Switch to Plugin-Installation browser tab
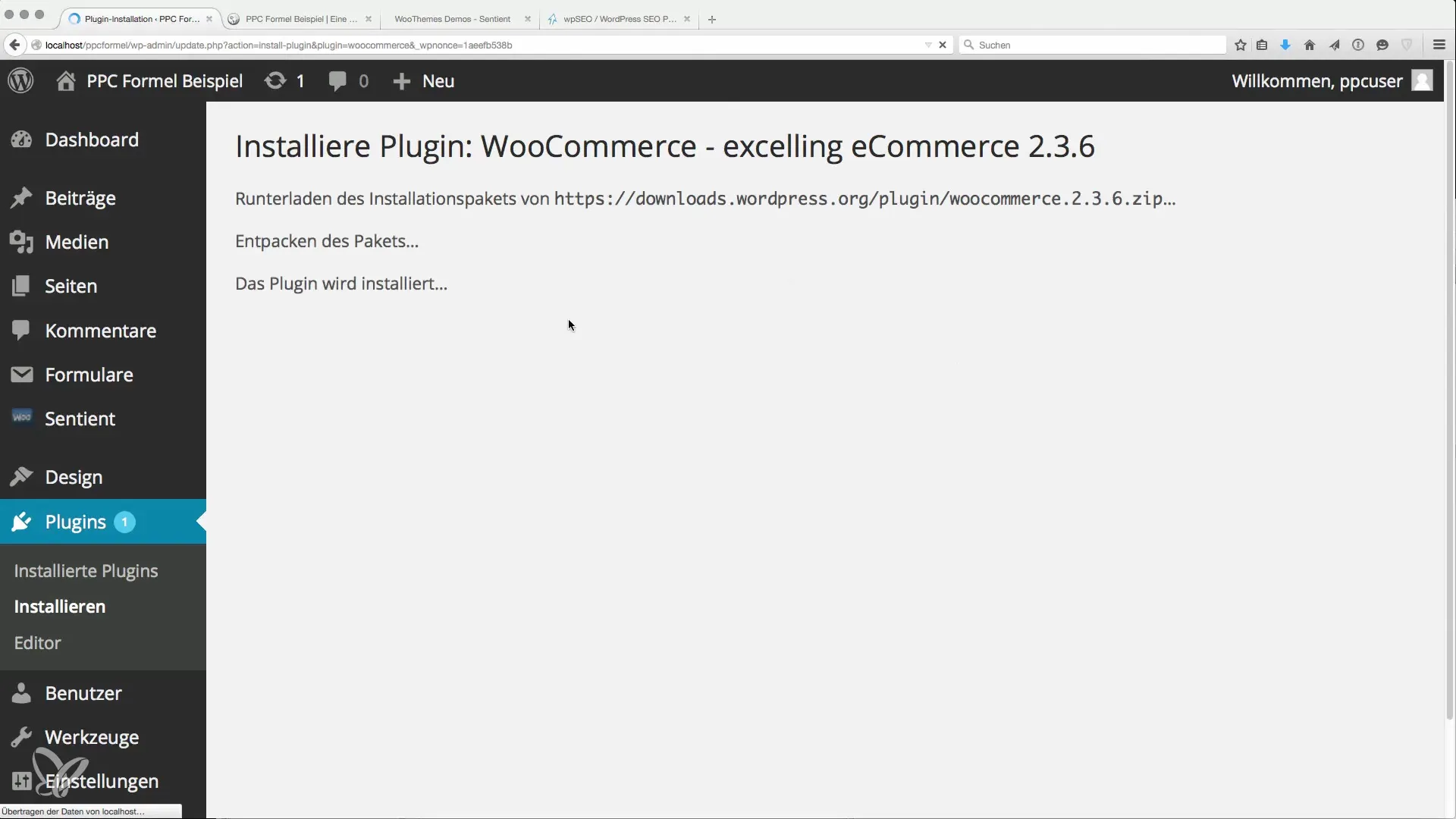 141,19
